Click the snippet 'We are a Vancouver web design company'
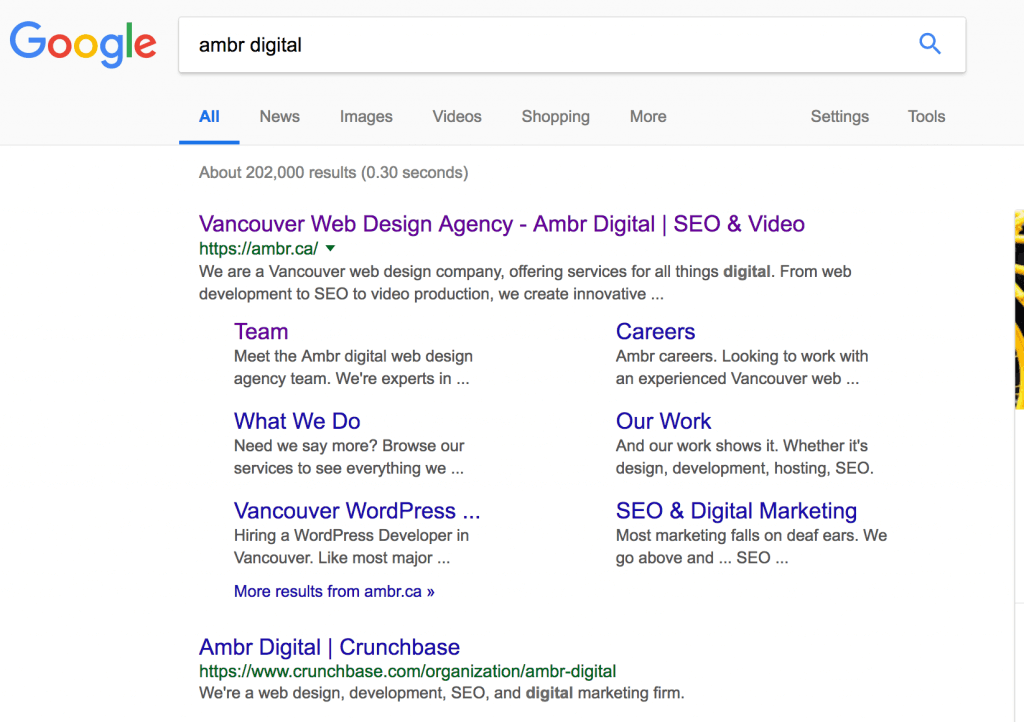Image resolution: width=1024 pixels, height=722 pixels. (x=525, y=283)
